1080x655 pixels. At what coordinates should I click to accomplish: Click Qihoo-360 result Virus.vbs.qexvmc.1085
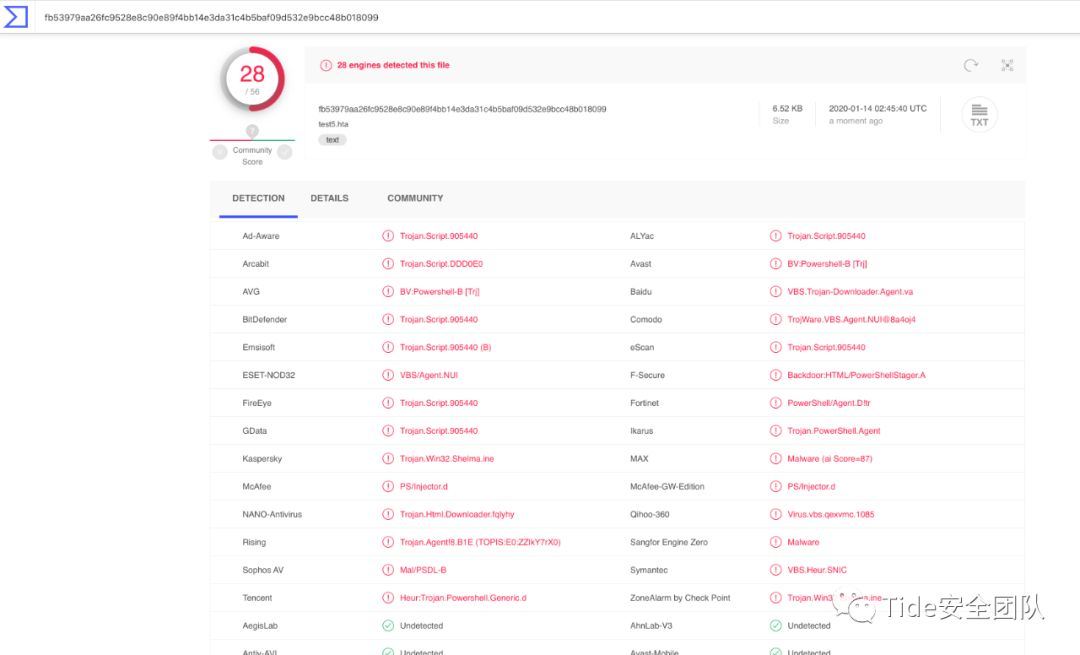(x=831, y=514)
